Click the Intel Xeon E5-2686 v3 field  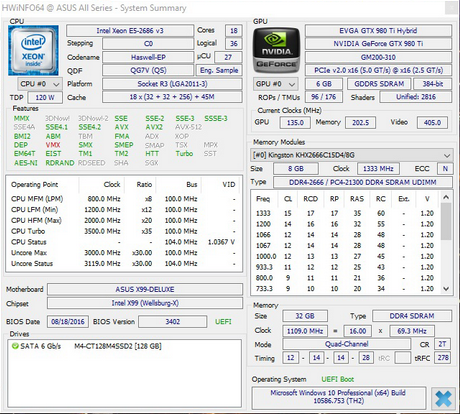(130, 31)
